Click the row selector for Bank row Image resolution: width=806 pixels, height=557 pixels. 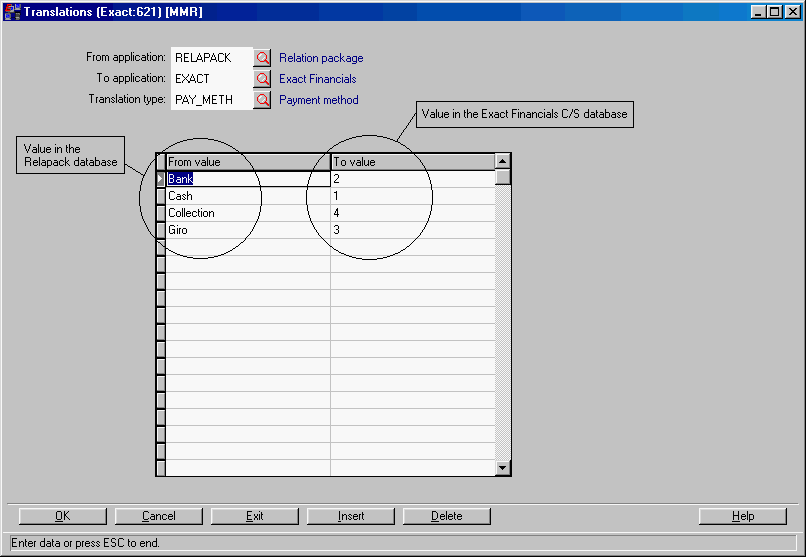point(161,179)
